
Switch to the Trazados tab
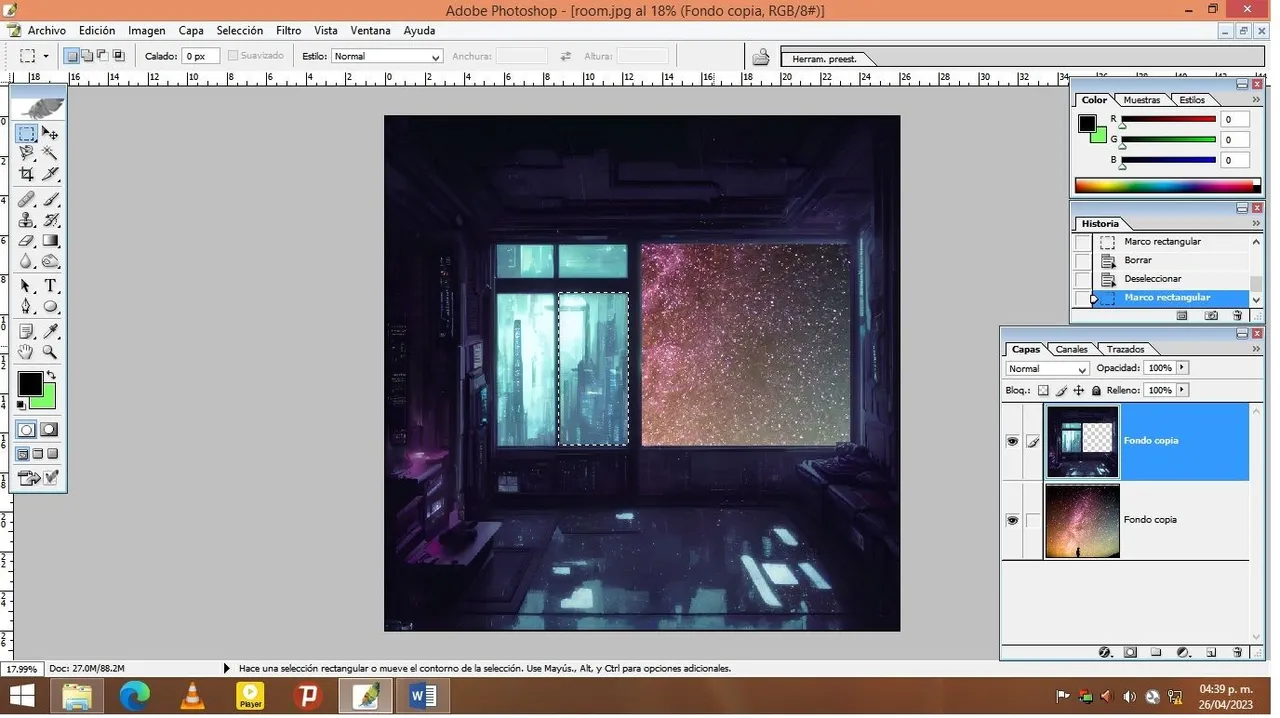[x=1126, y=349]
